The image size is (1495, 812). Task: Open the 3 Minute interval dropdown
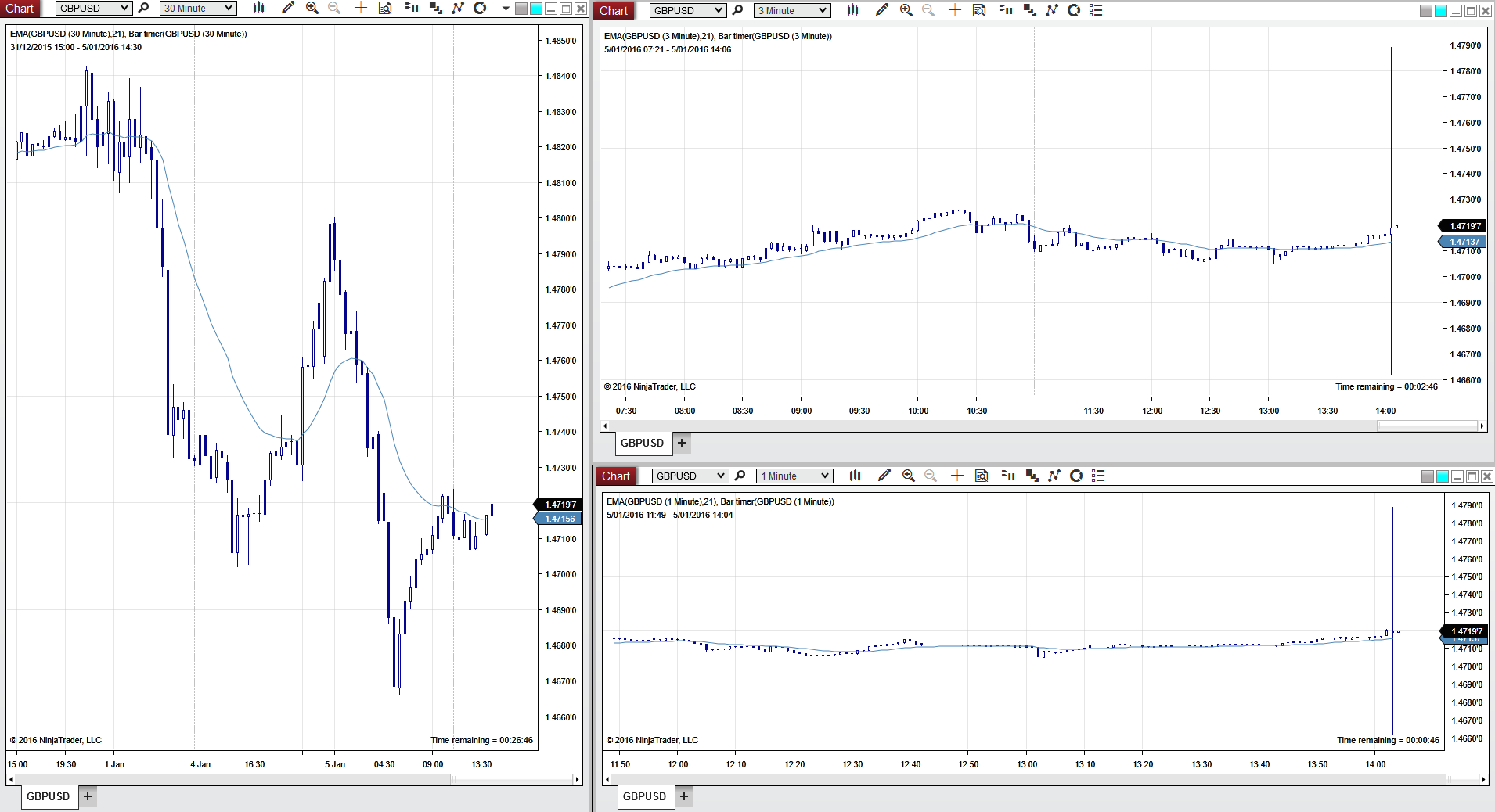pos(791,10)
